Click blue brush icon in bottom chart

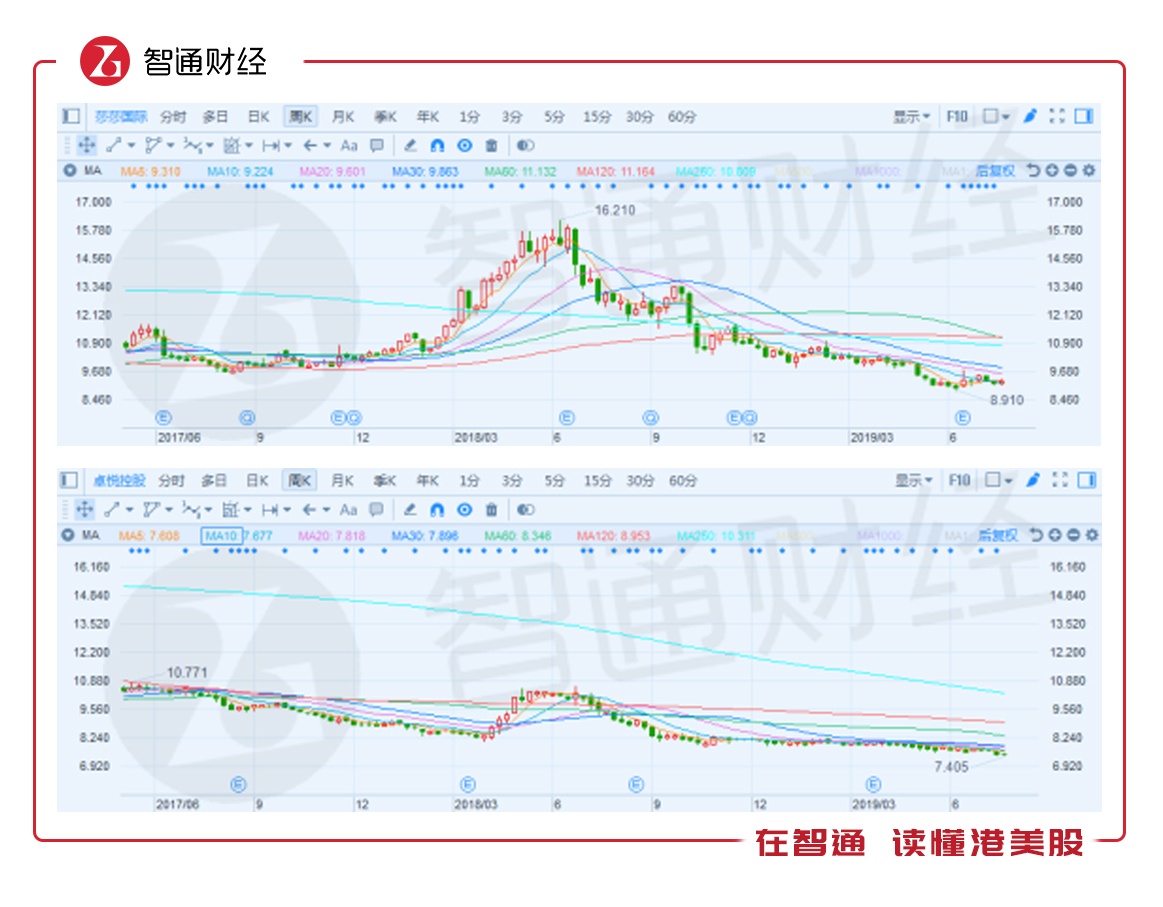pyautogui.click(x=1032, y=481)
